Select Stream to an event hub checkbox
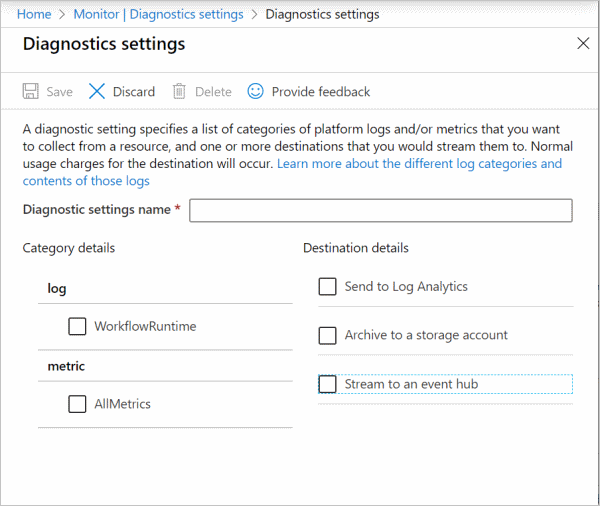The image size is (600, 506). [327, 384]
